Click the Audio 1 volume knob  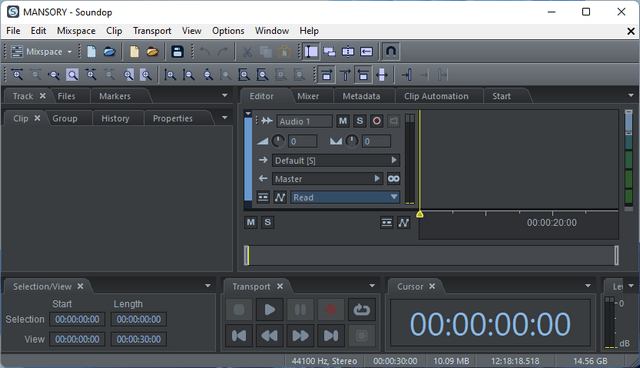pyautogui.click(x=278, y=141)
